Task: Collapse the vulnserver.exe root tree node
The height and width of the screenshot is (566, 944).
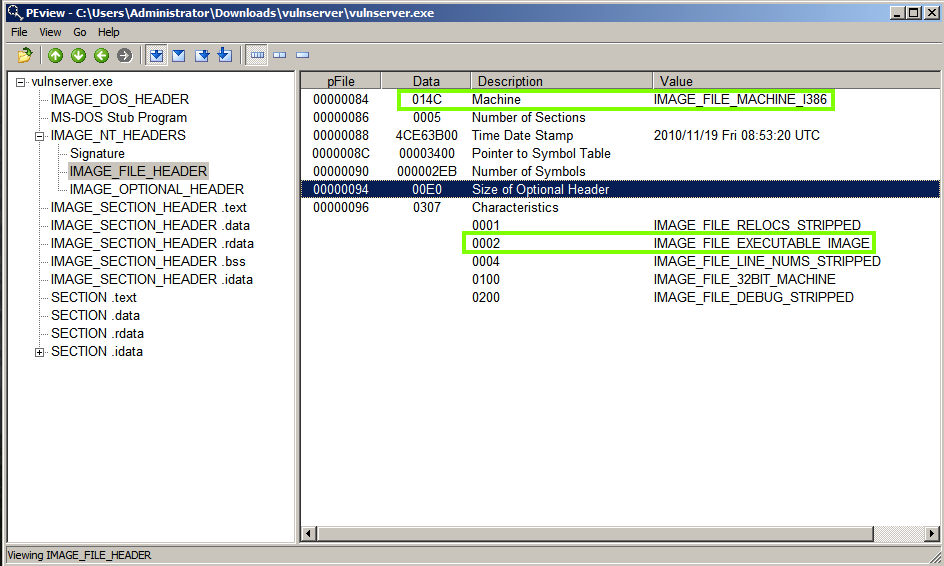Action: [21, 82]
